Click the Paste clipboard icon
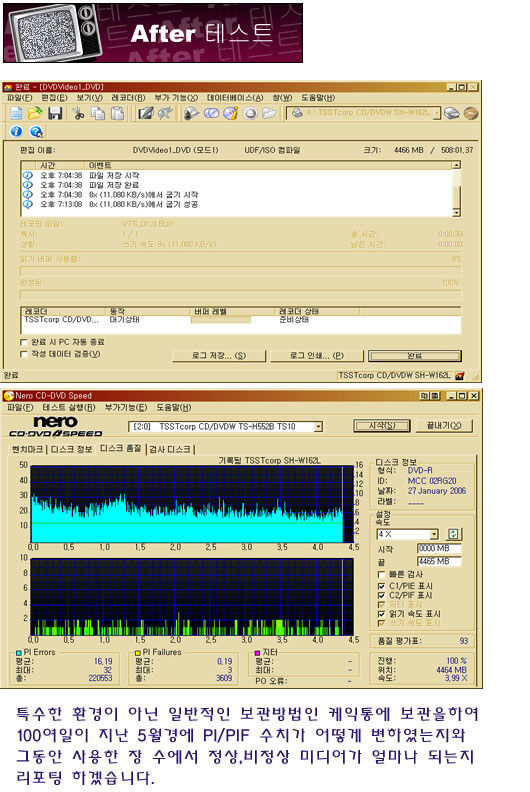530x792 pixels. 117,113
